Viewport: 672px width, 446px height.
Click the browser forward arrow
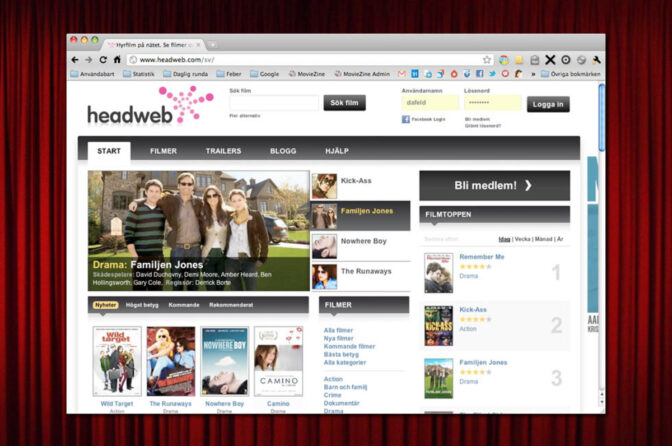pyautogui.click(x=89, y=60)
